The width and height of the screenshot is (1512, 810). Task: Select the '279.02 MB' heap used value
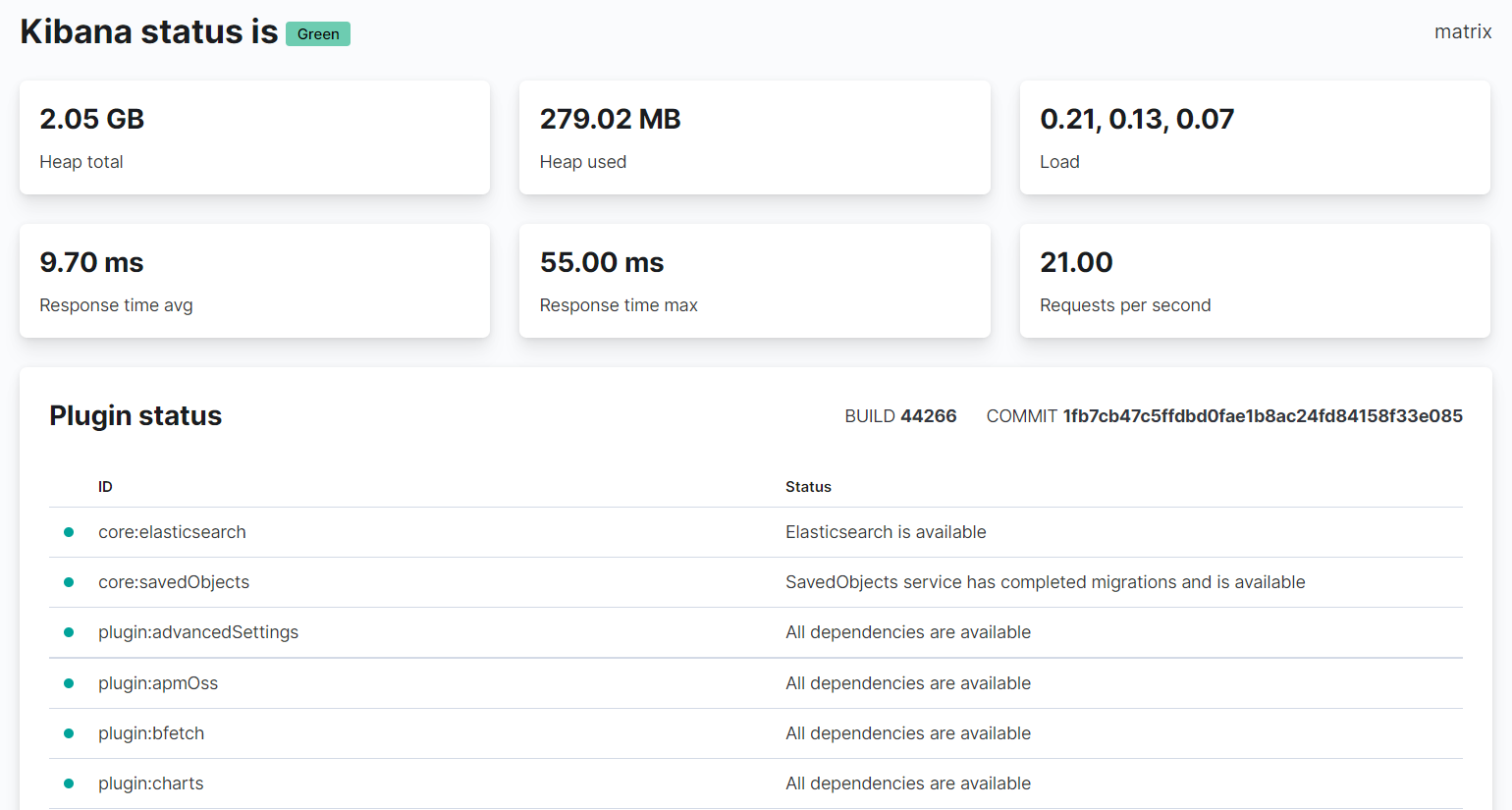click(x=610, y=119)
